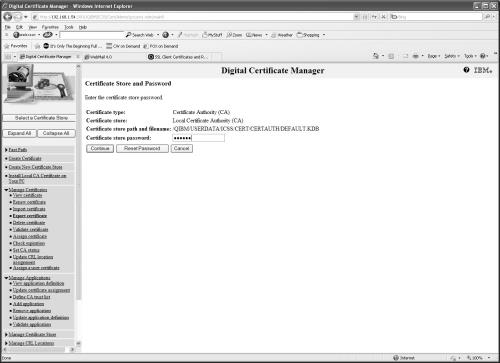500x363 pixels.
Task: Click the Reset Password button
Action: tap(142, 148)
